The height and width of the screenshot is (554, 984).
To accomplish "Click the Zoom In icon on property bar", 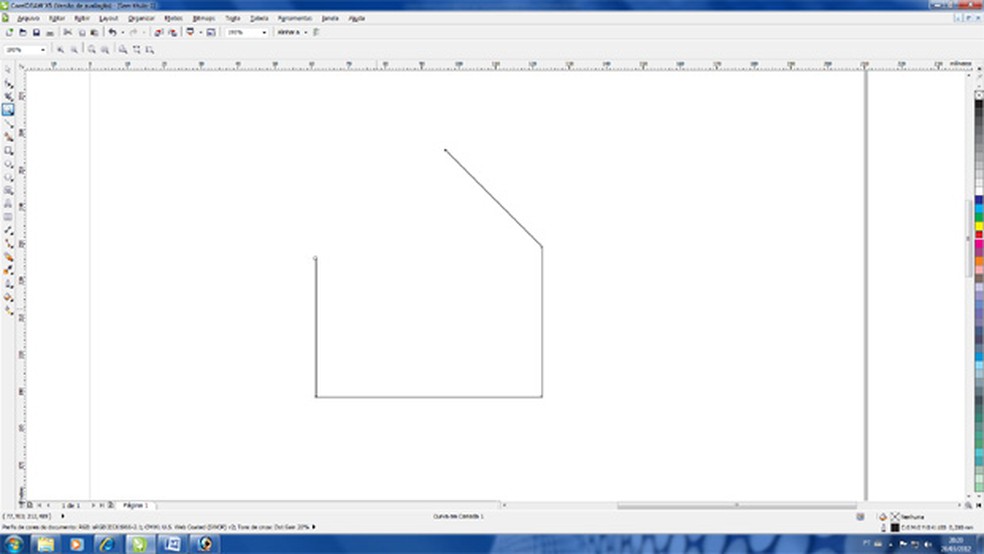I will point(60,50).
